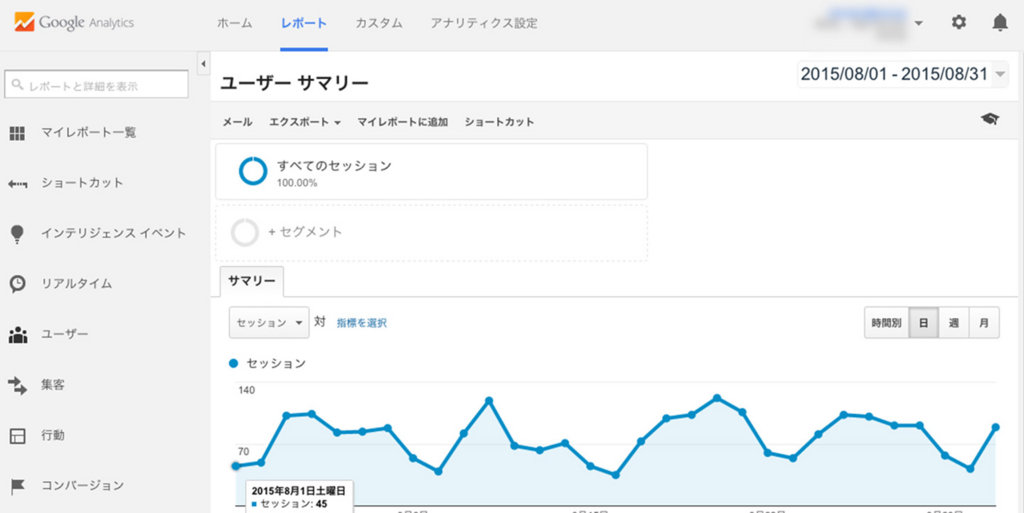
Task: Select the レポート tab
Action: [304, 23]
